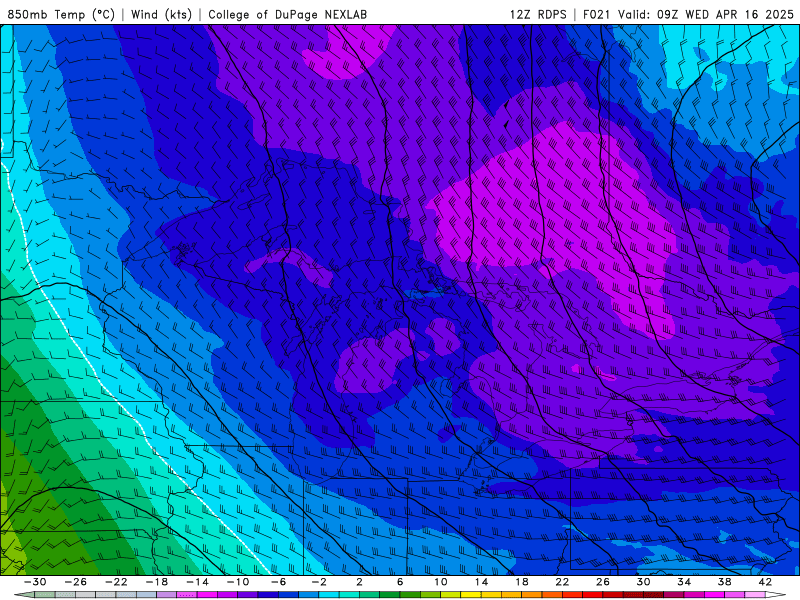This screenshot has height=600, width=800.
Task: Select the positive 26 scale value
Action: (x=603, y=582)
